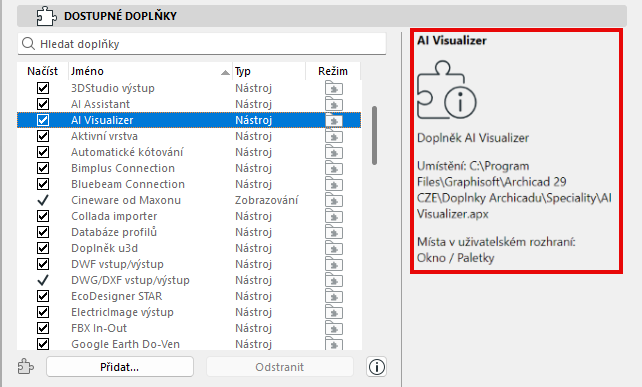Click the folder mode icon for 3DStudio výstup
Image resolution: width=642 pixels, height=387 pixels.
(x=334, y=88)
